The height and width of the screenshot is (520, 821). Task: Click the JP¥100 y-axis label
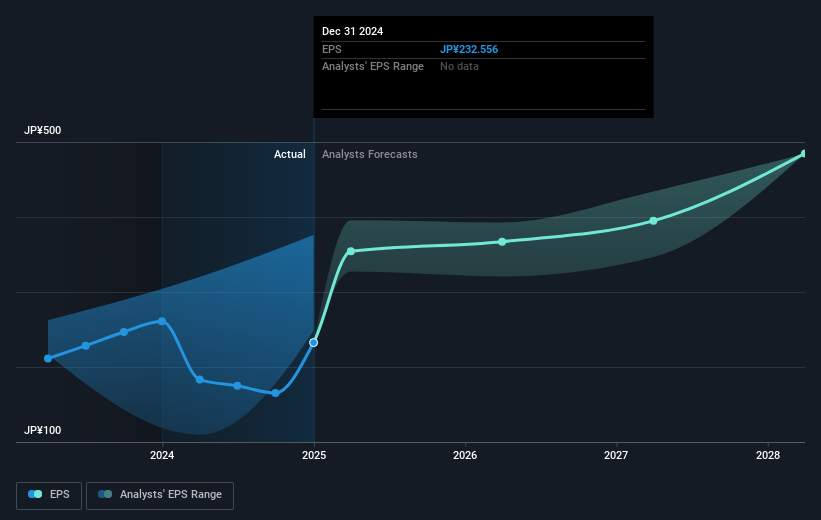click(42, 430)
